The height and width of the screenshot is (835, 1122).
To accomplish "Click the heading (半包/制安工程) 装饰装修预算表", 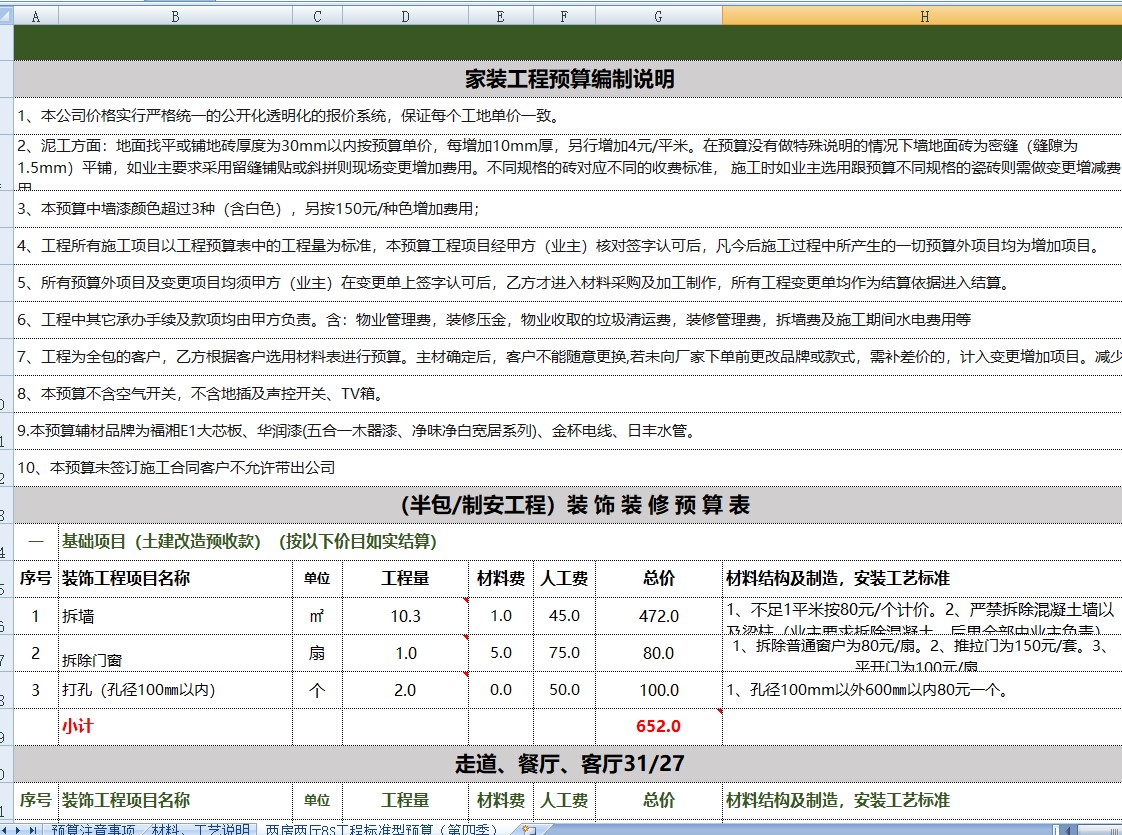I will click(575, 505).
